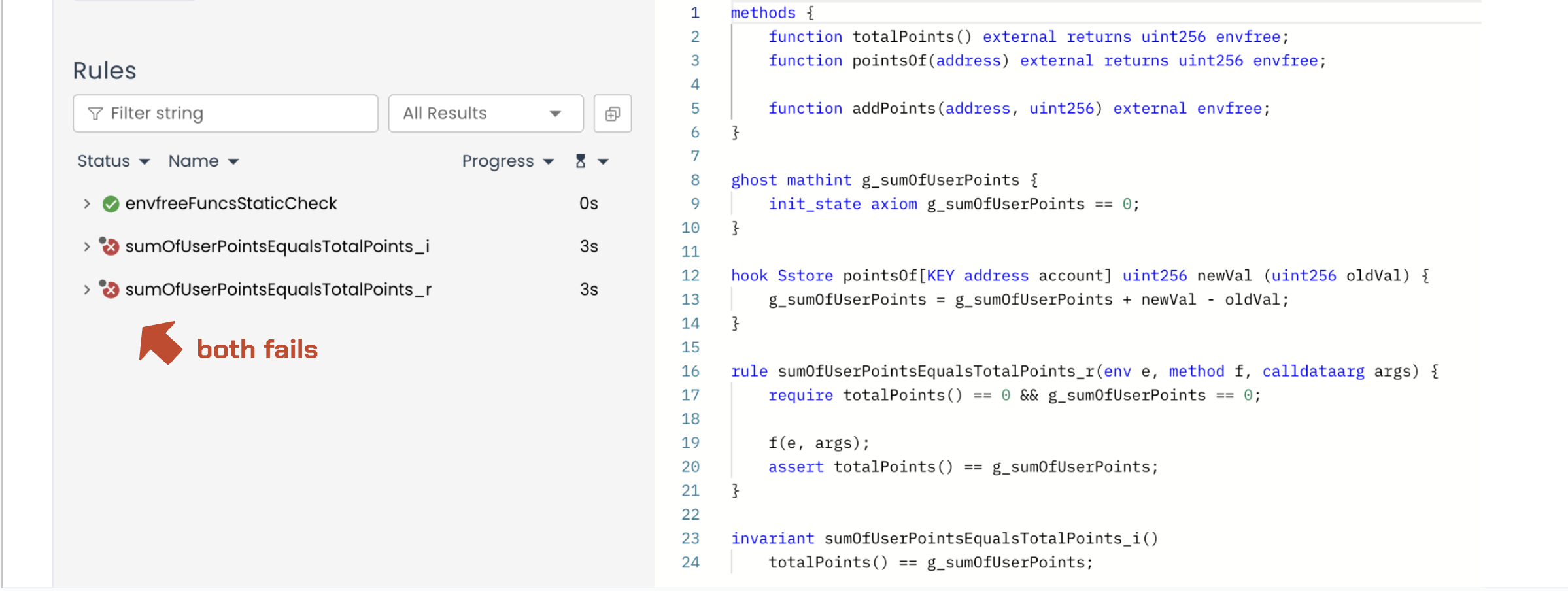Image resolution: width=1568 pixels, height=591 pixels.
Task: Open the All Results dropdown
Action: (x=485, y=114)
